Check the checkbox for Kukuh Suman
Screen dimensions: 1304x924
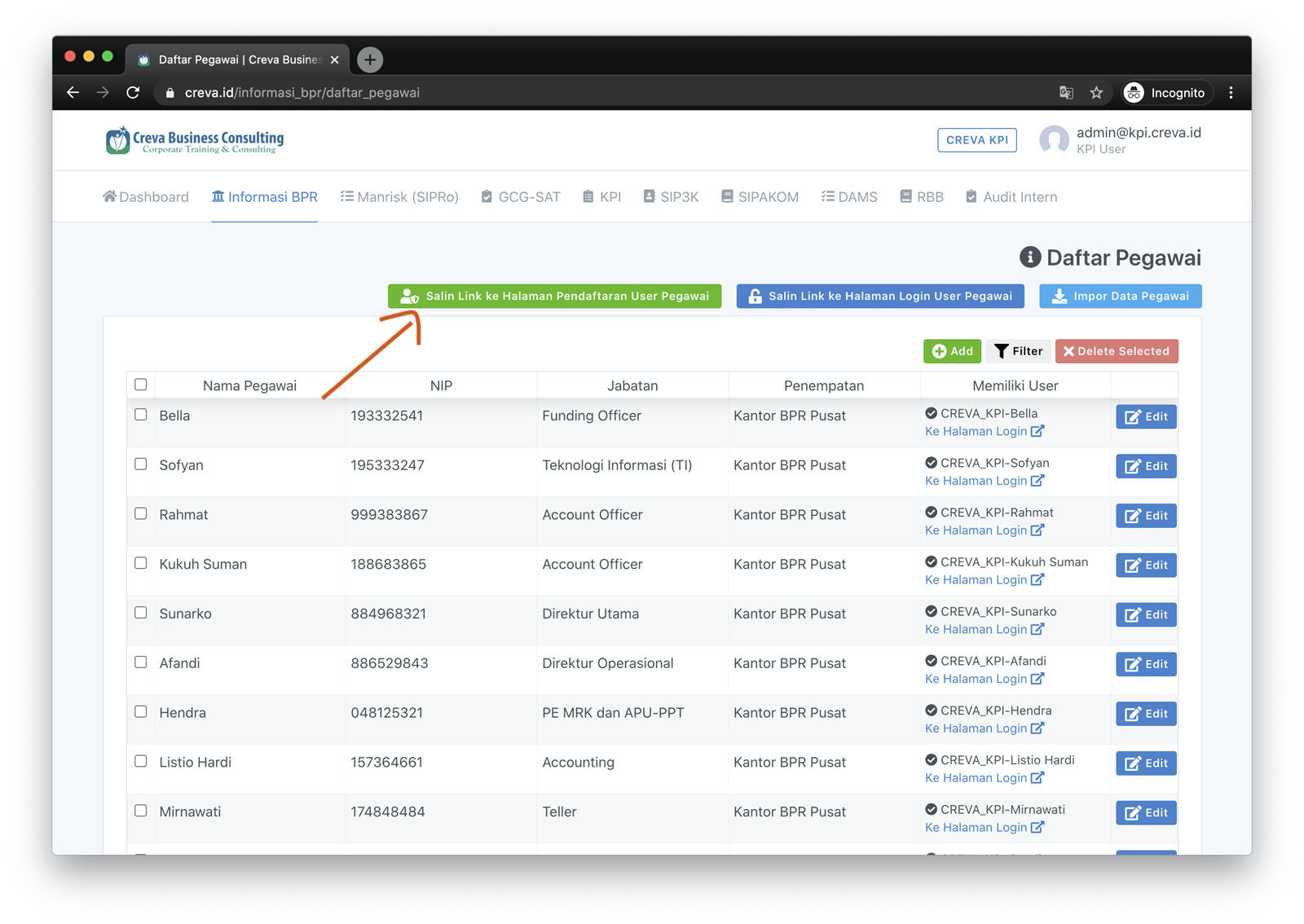[x=141, y=563]
